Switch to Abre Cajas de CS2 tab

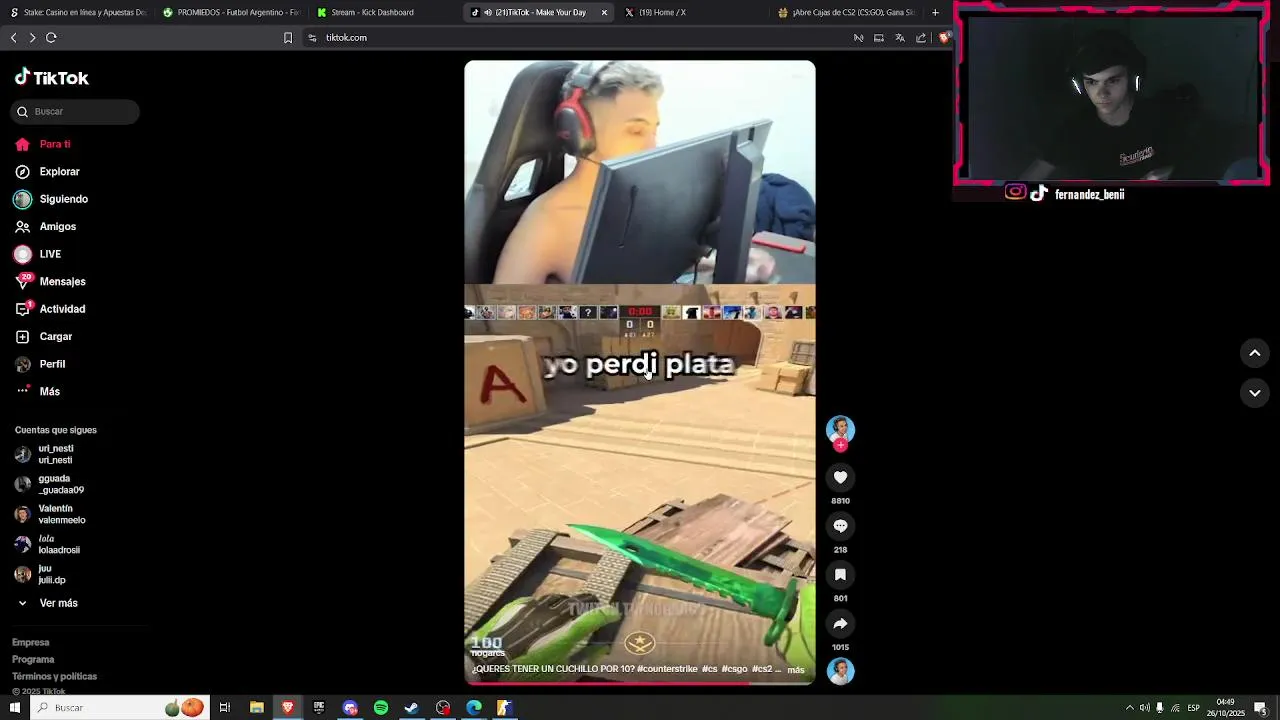(x=846, y=12)
